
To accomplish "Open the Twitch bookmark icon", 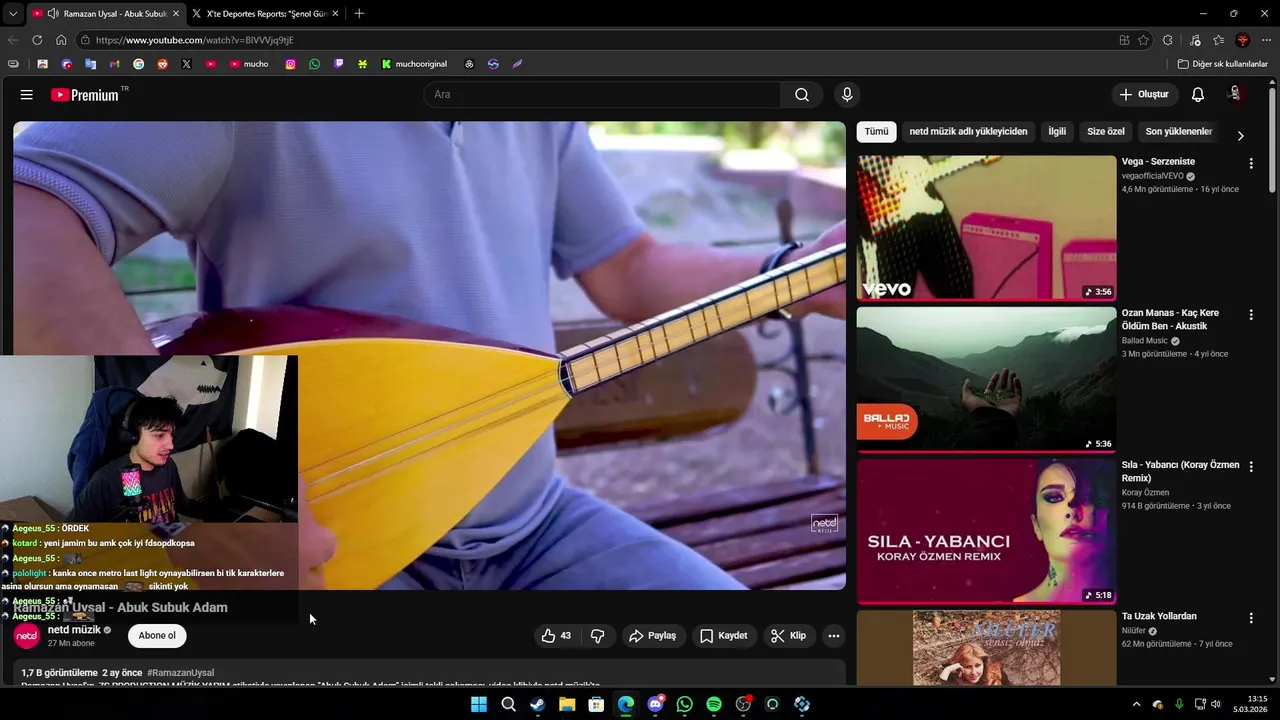I will (339, 64).
